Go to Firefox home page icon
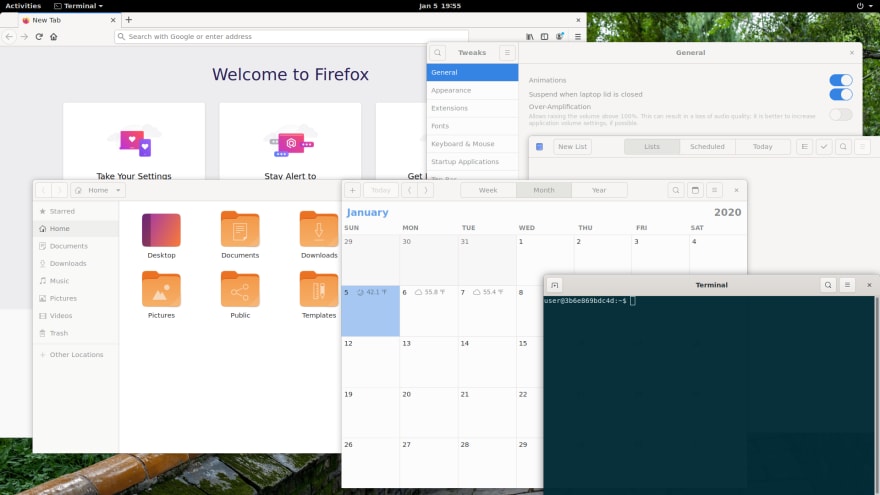880x495 pixels. 54,36
